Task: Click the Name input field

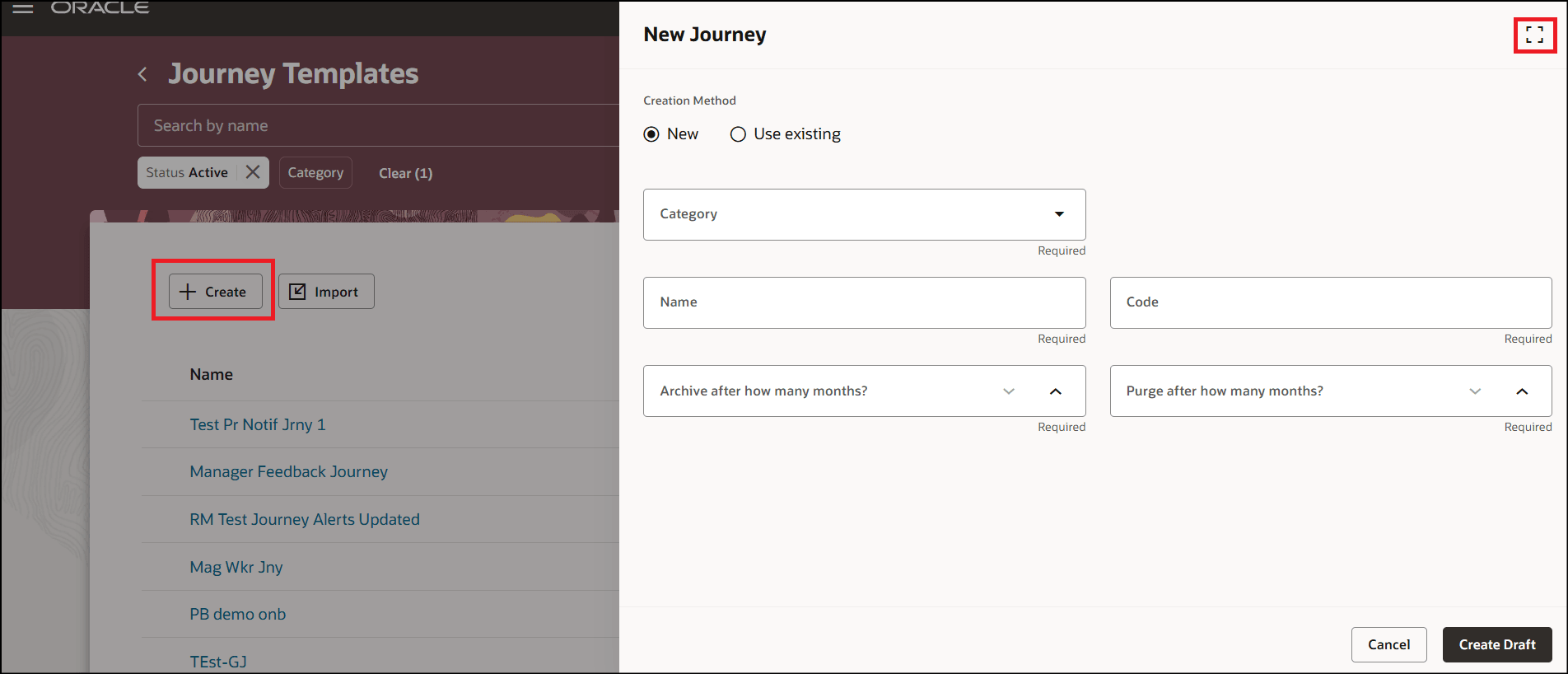Action: click(864, 302)
